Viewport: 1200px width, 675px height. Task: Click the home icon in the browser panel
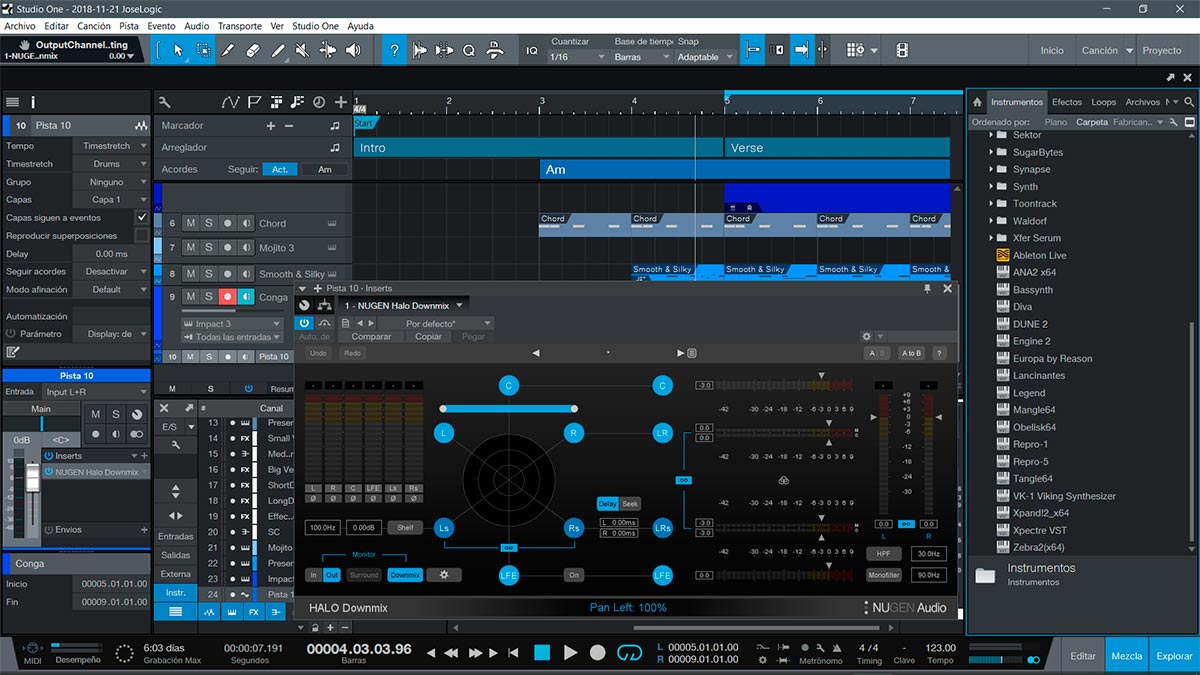pos(977,102)
